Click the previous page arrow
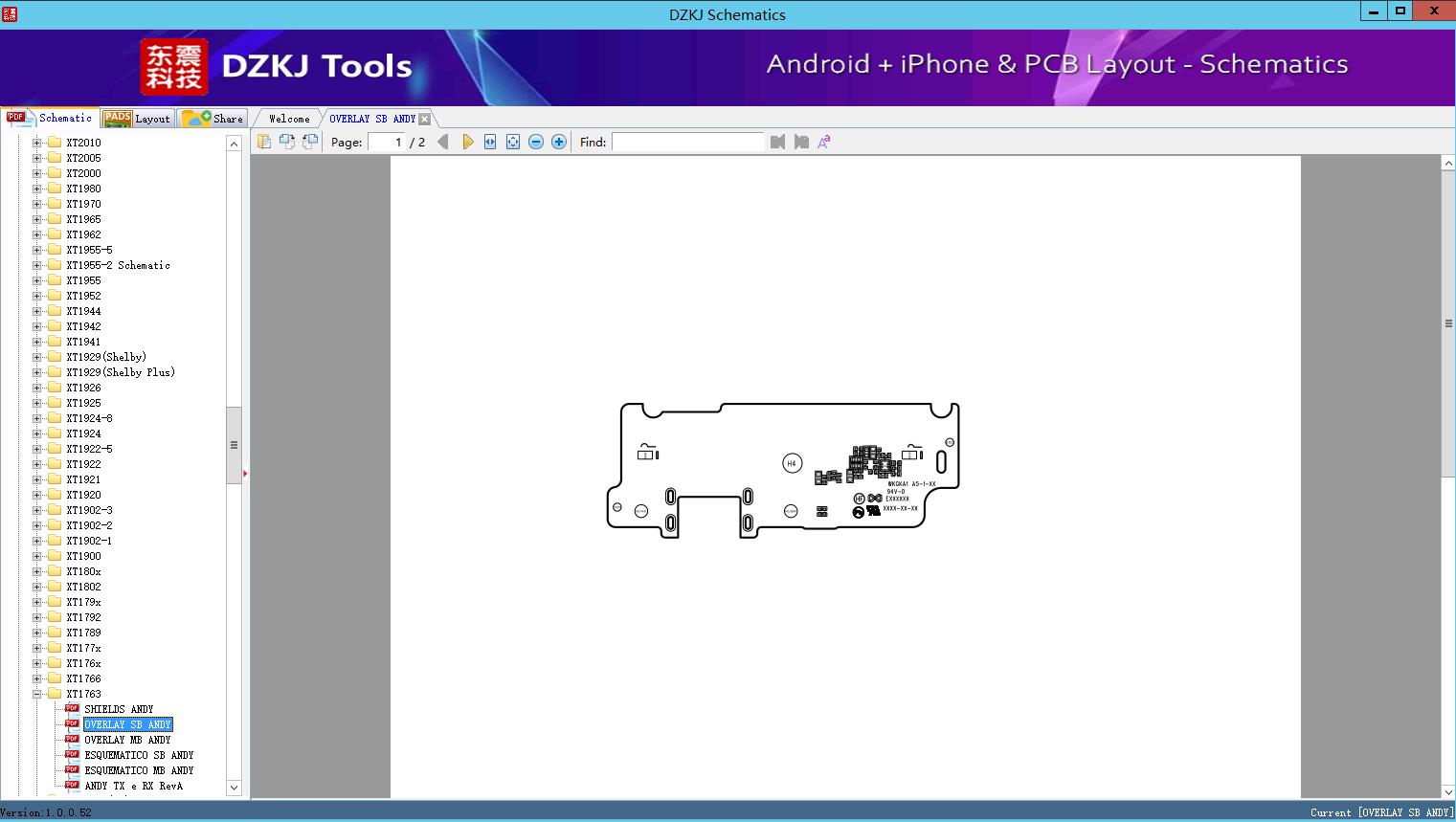Image resolution: width=1456 pixels, height=822 pixels. 442,142
